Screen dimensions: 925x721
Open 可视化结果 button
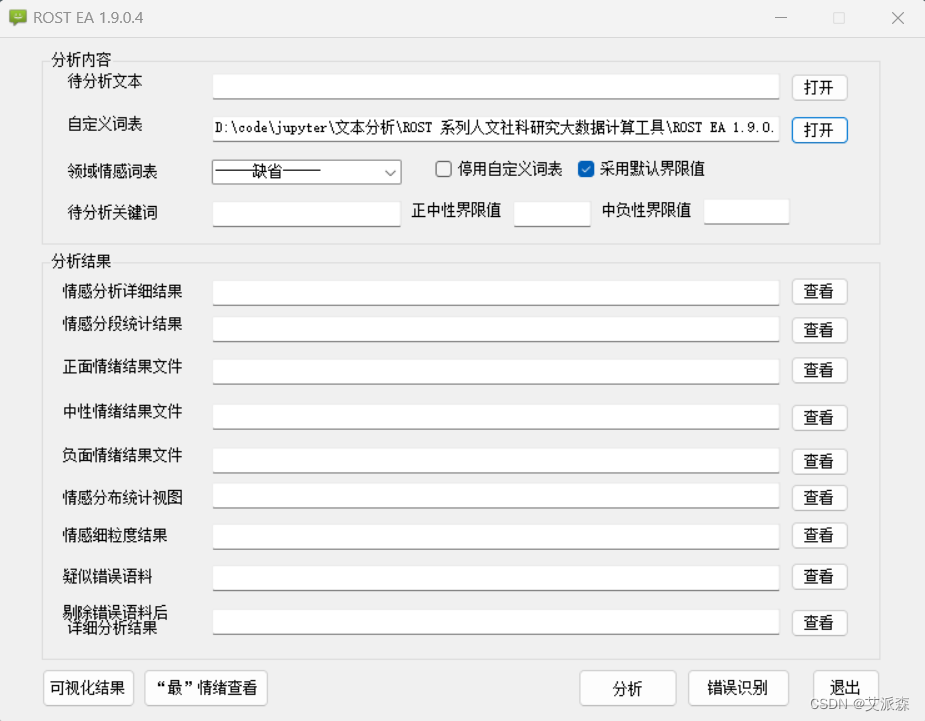88,688
